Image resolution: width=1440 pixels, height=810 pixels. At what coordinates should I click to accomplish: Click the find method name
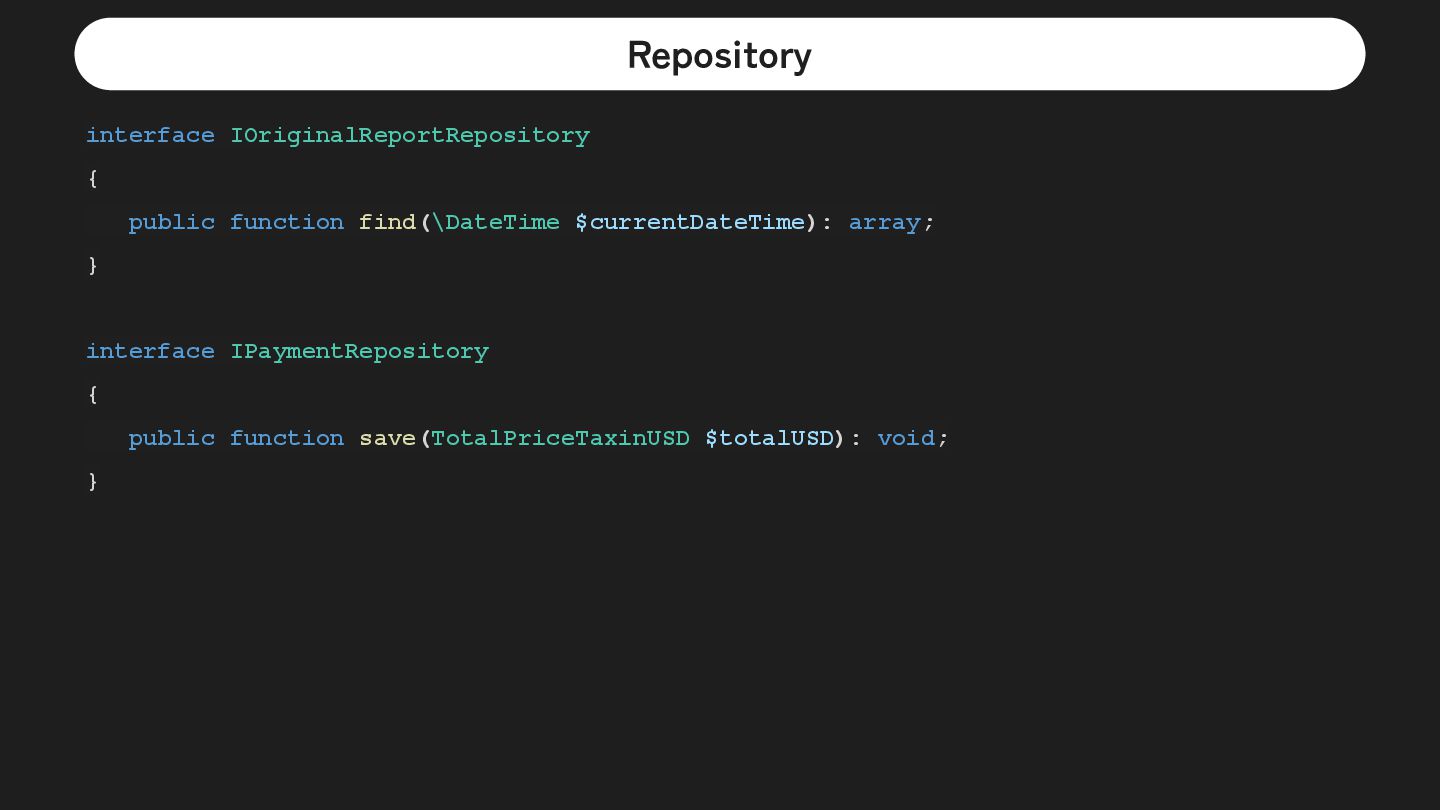coord(387,222)
